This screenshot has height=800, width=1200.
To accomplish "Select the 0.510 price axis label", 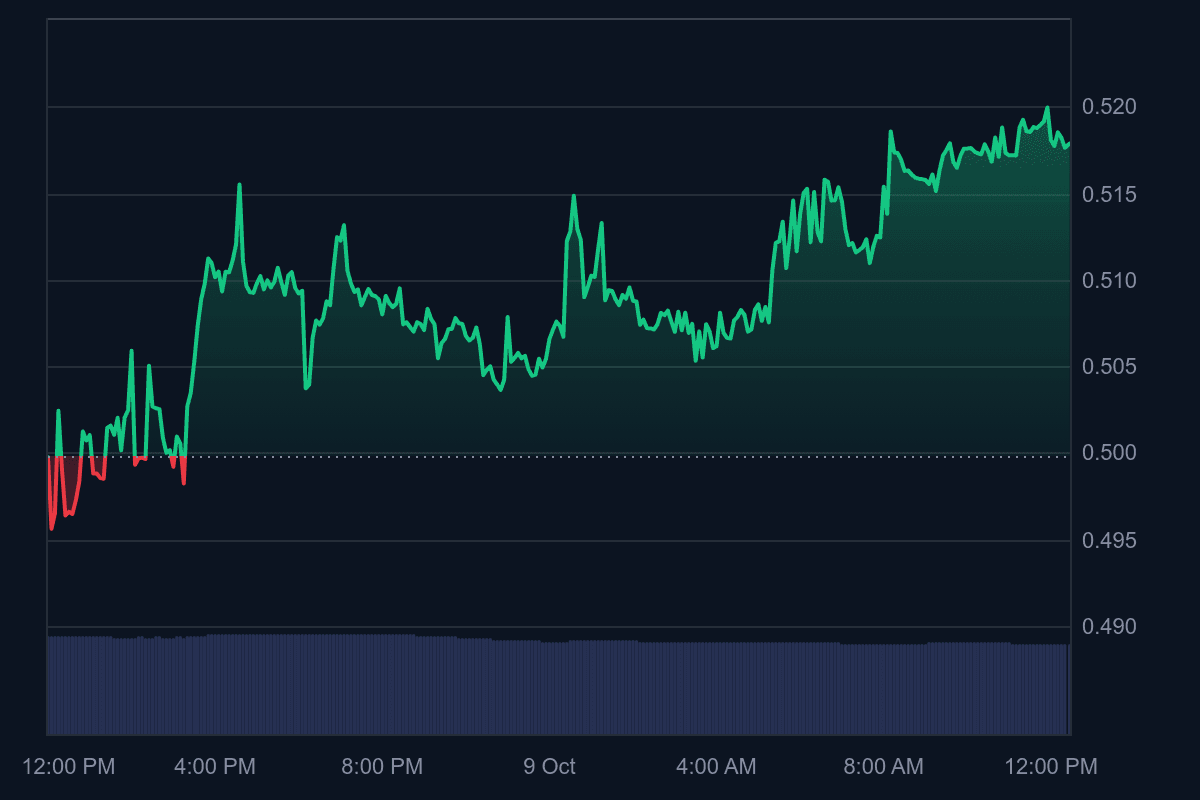I will 1109,281.
